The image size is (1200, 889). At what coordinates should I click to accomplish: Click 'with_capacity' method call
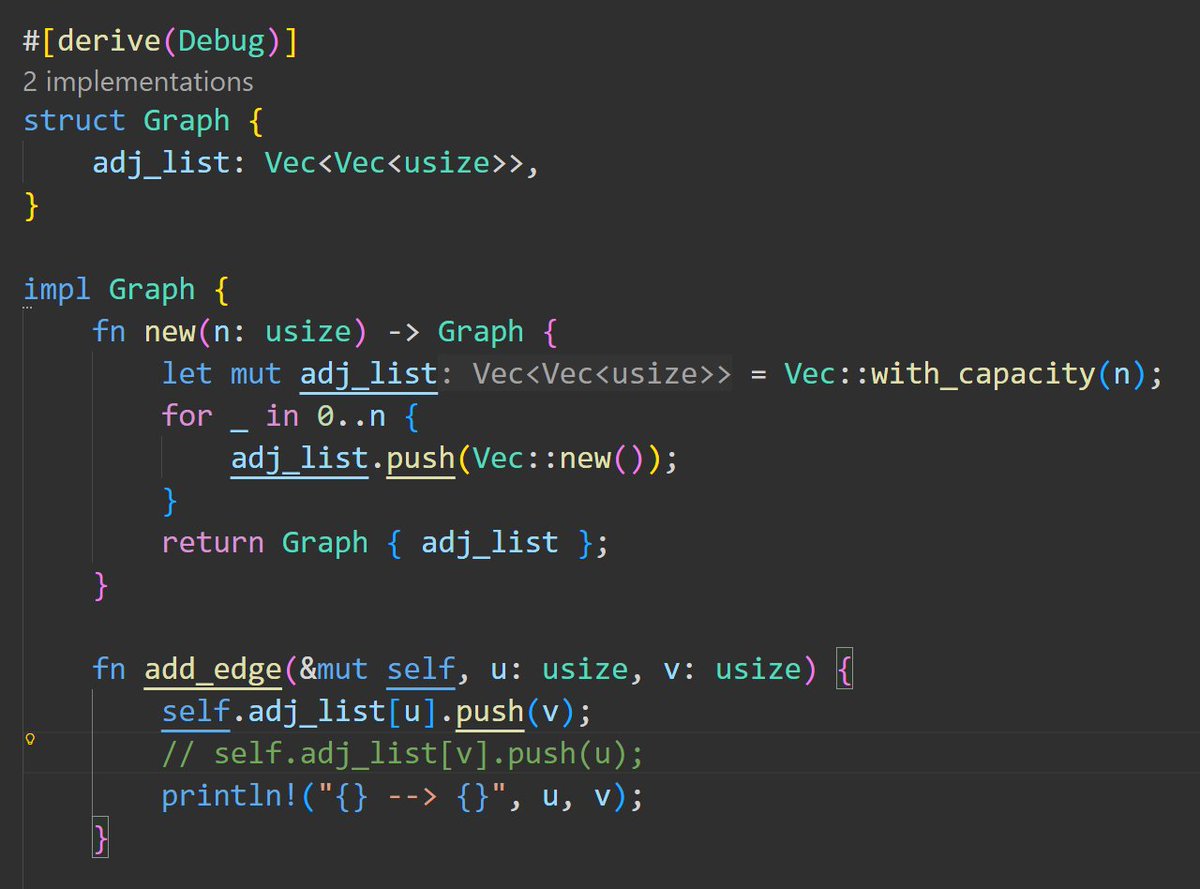(x=982, y=374)
